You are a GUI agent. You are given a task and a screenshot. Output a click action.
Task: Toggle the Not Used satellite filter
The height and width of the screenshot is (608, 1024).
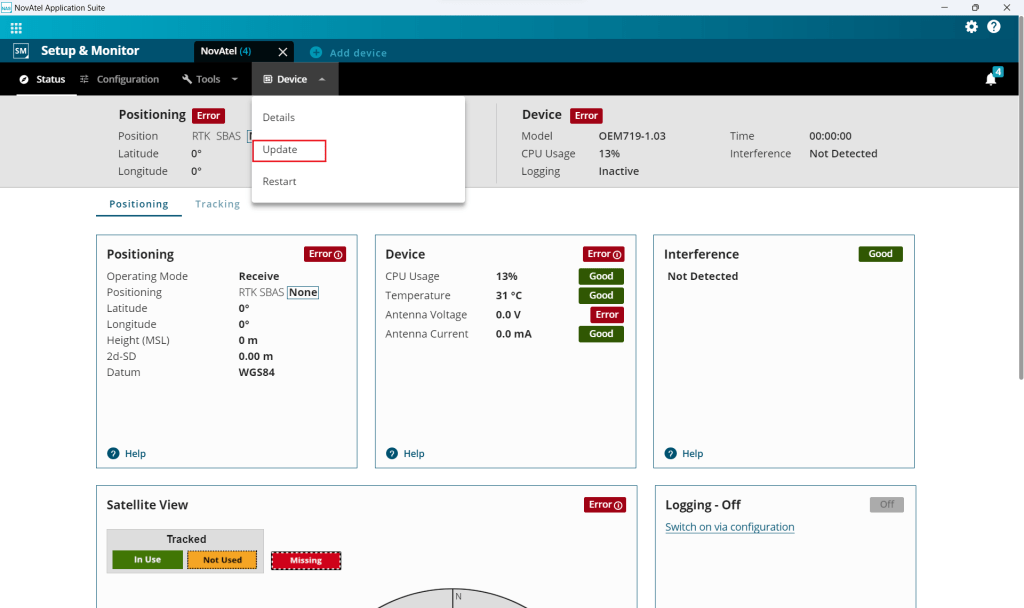point(222,560)
